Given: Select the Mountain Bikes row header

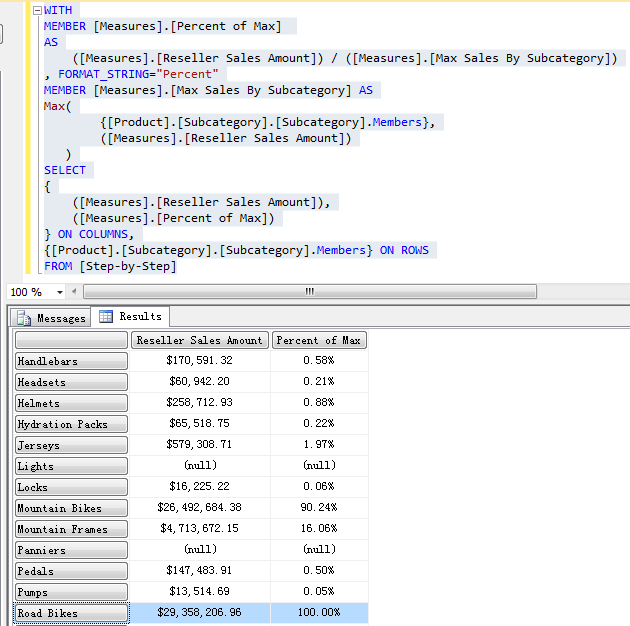Looking at the screenshot, I should 72,508.
